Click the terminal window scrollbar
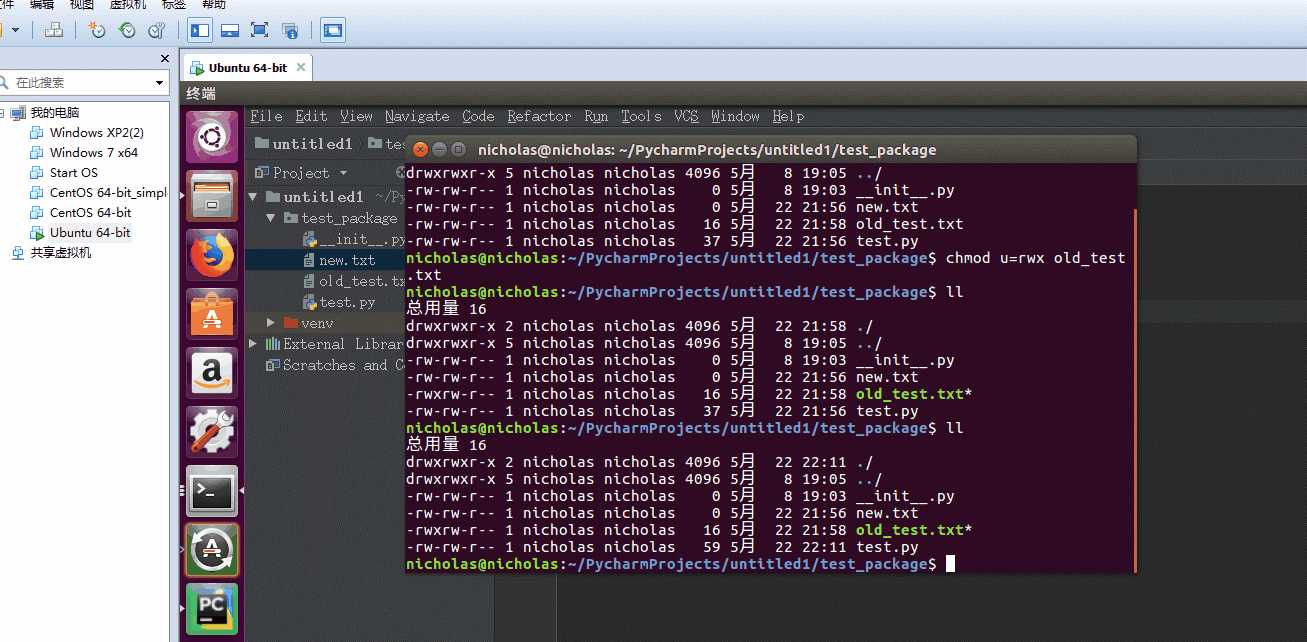The height and width of the screenshot is (642, 1307). click(x=1134, y=389)
